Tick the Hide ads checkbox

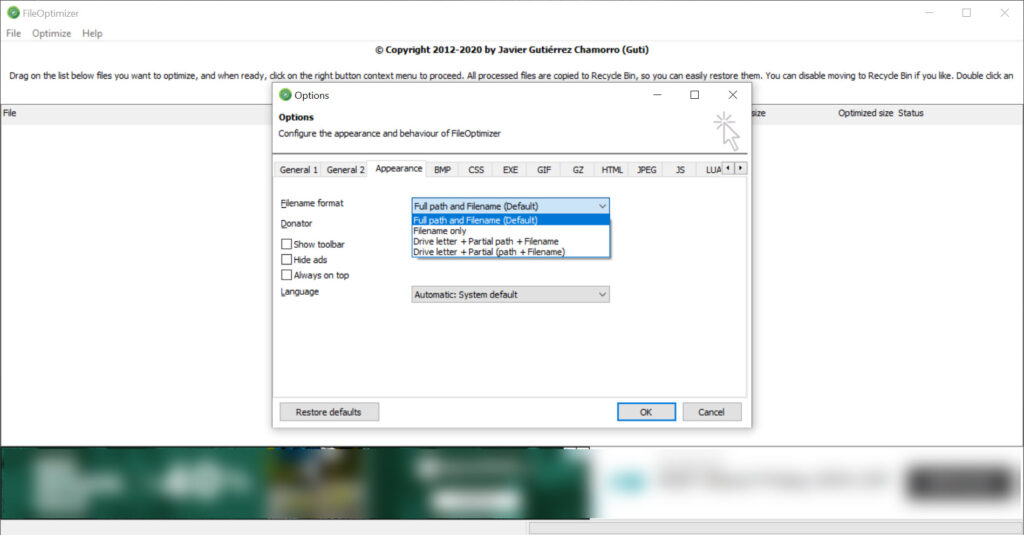pyautogui.click(x=286, y=260)
